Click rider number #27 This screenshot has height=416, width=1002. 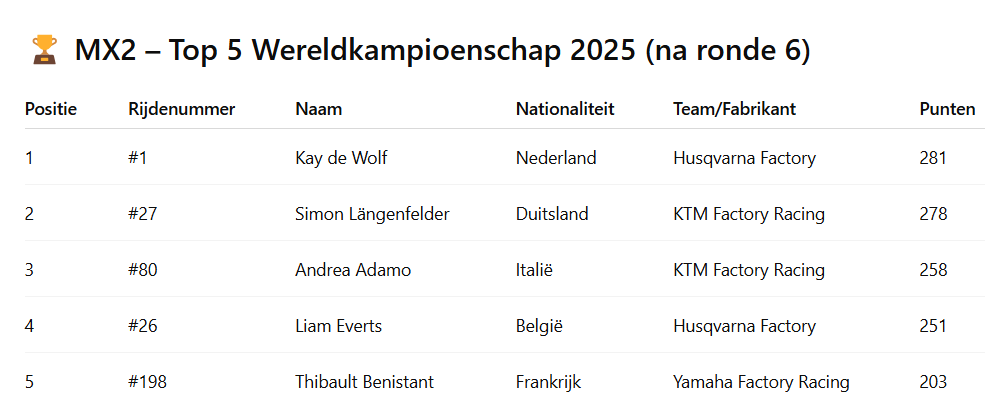(143, 214)
